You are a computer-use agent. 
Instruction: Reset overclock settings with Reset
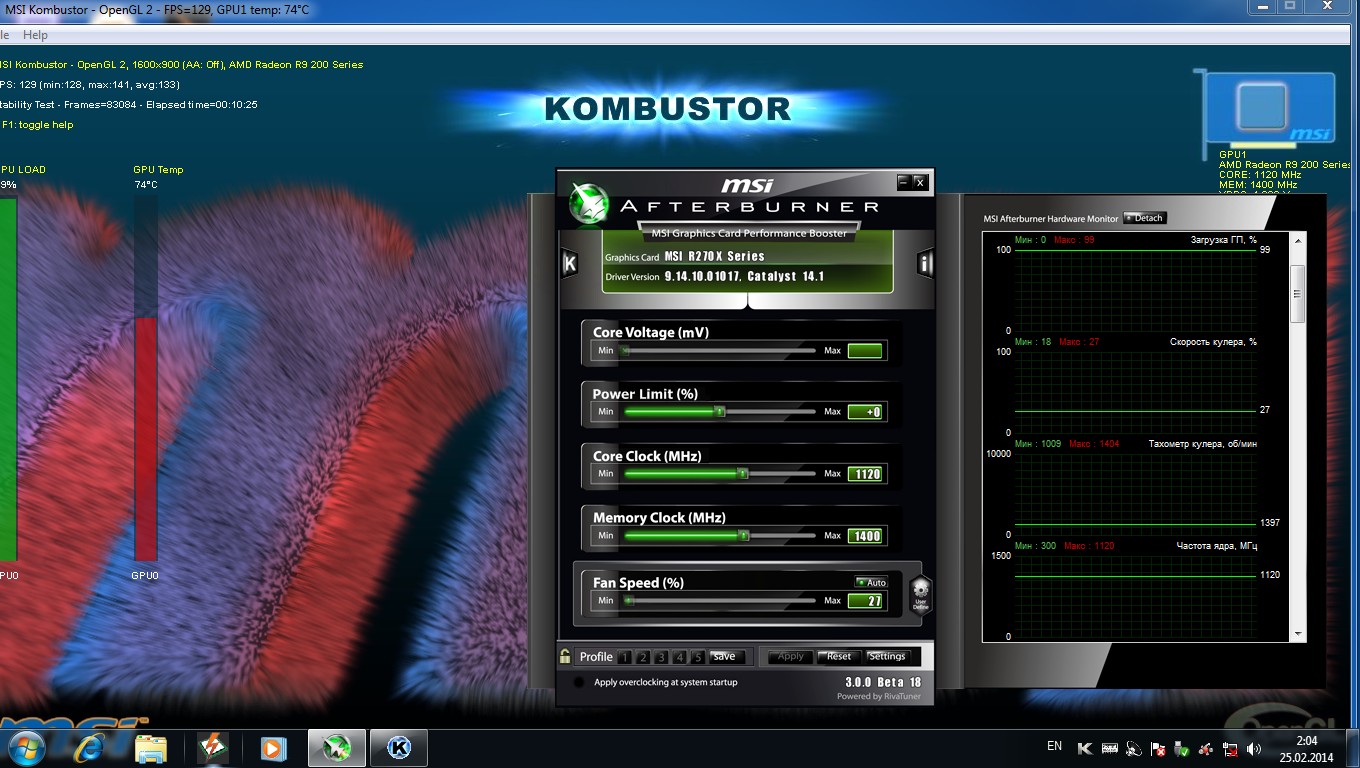(838, 656)
